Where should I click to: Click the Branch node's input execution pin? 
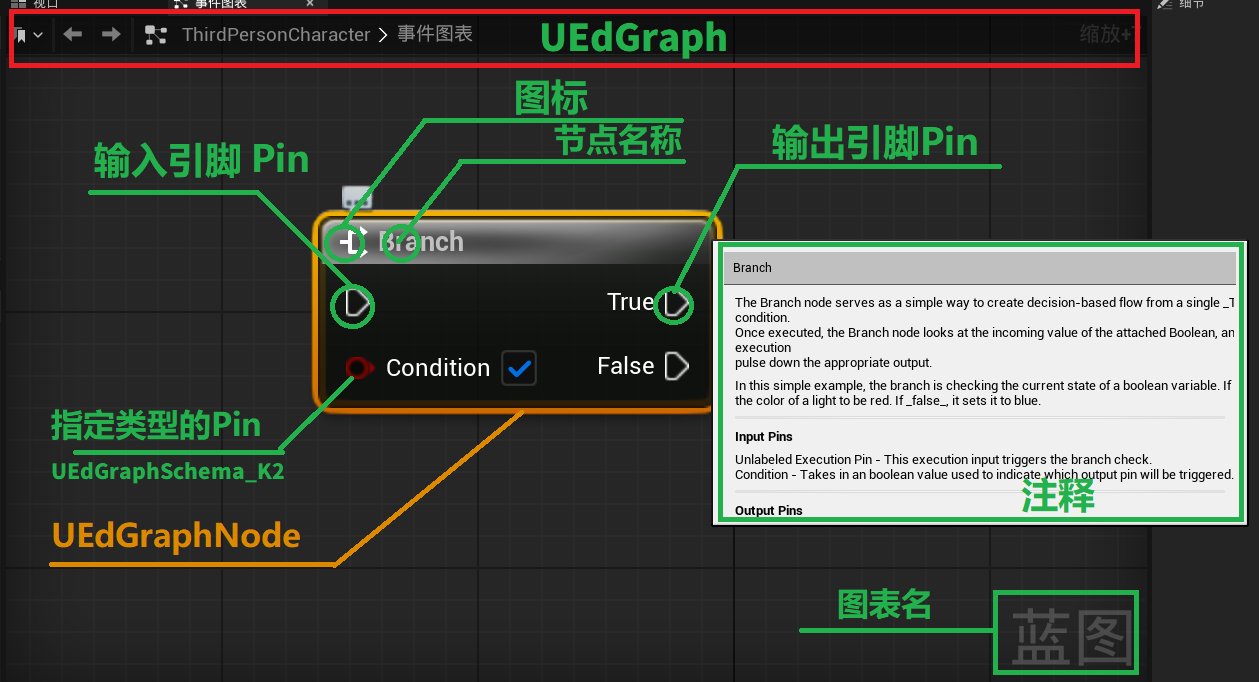[x=357, y=304]
